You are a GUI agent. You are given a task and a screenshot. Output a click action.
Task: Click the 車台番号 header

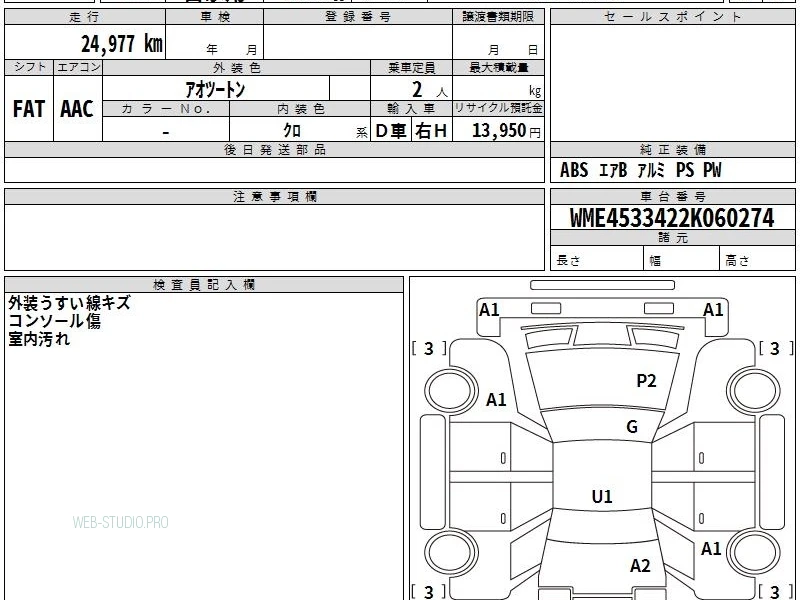pos(672,197)
